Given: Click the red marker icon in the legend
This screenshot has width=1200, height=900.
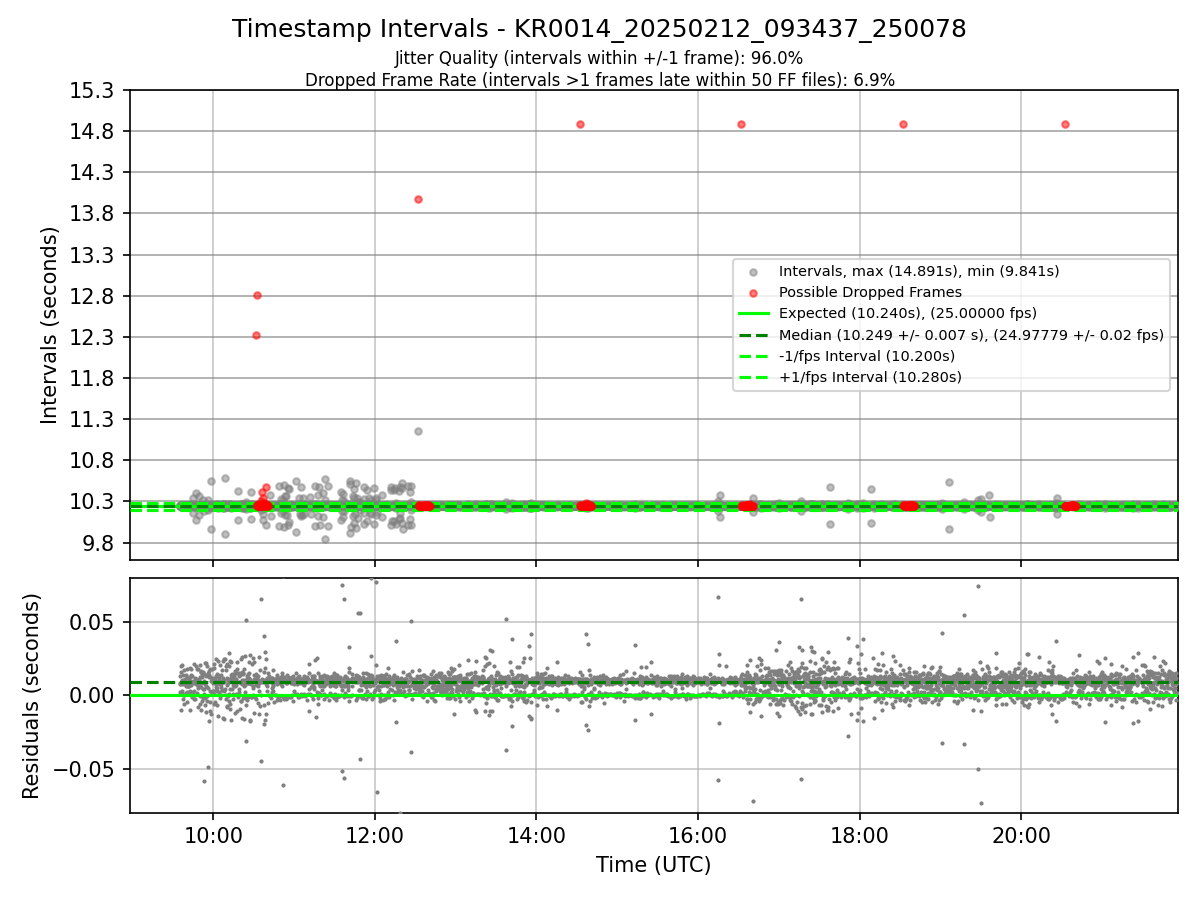Looking at the screenshot, I should pyautogui.click(x=754, y=292).
